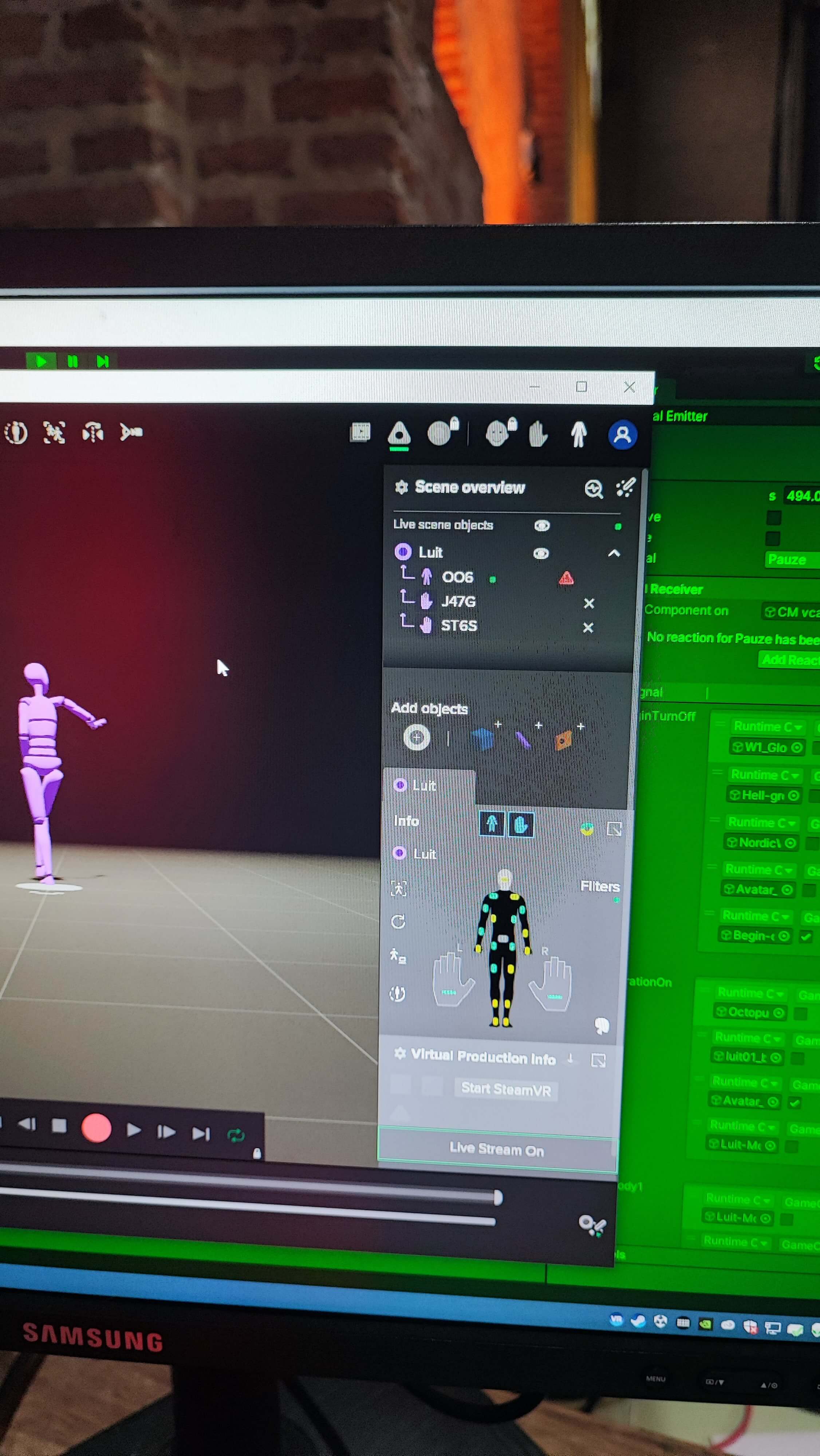This screenshot has height=1456, width=820.
Task: Toggle the suit body view button
Action: [x=492, y=824]
